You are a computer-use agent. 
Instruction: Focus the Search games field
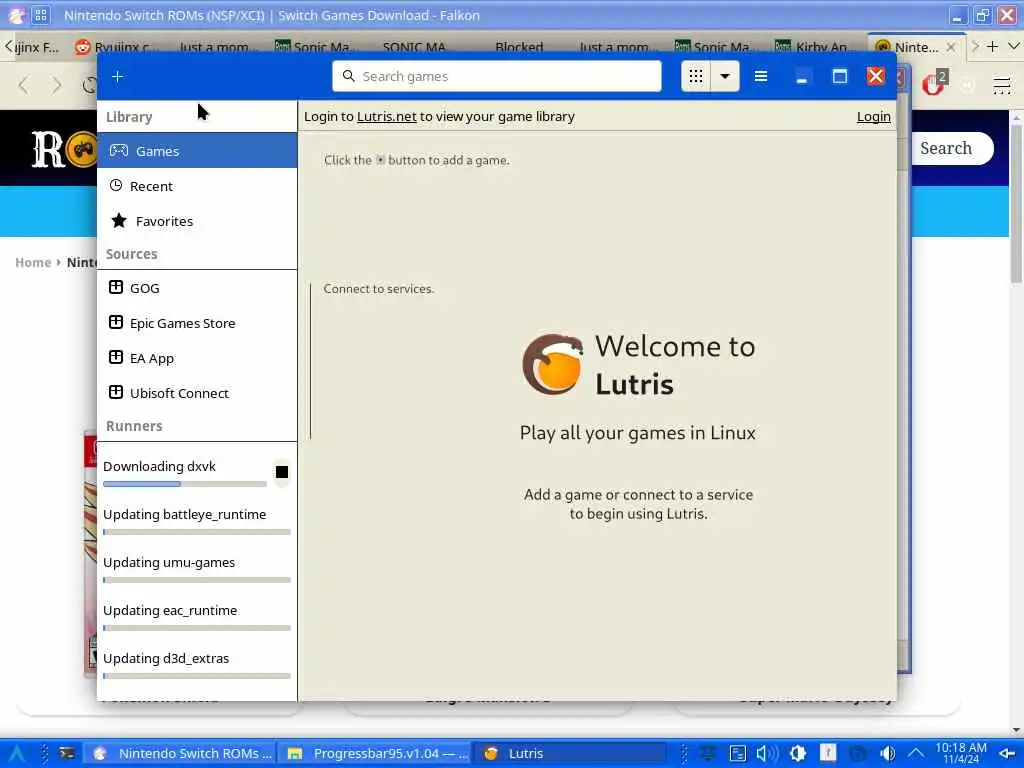[x=496, y=76]
